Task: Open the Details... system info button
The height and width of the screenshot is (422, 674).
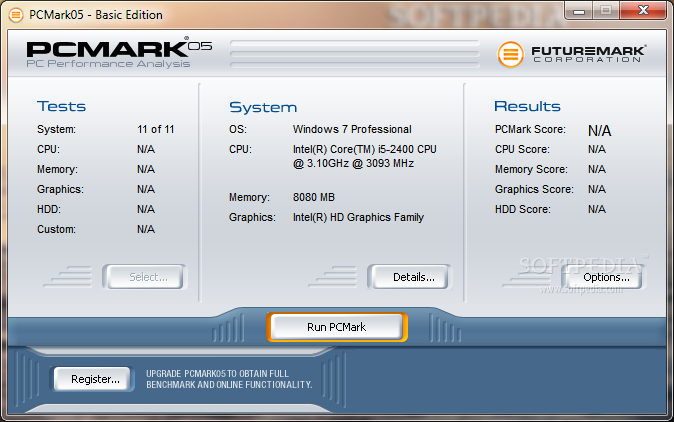Action: click(410, 277)
